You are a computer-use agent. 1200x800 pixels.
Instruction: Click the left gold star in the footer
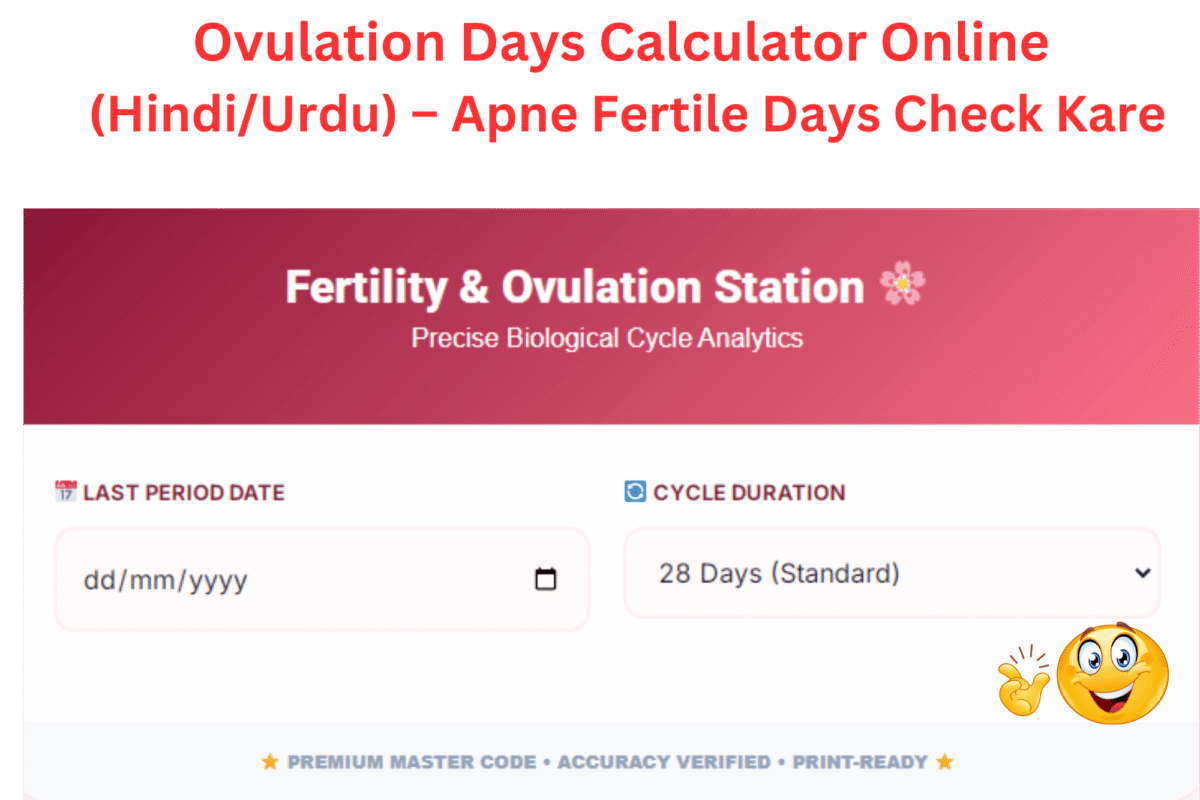coord(270,762)
